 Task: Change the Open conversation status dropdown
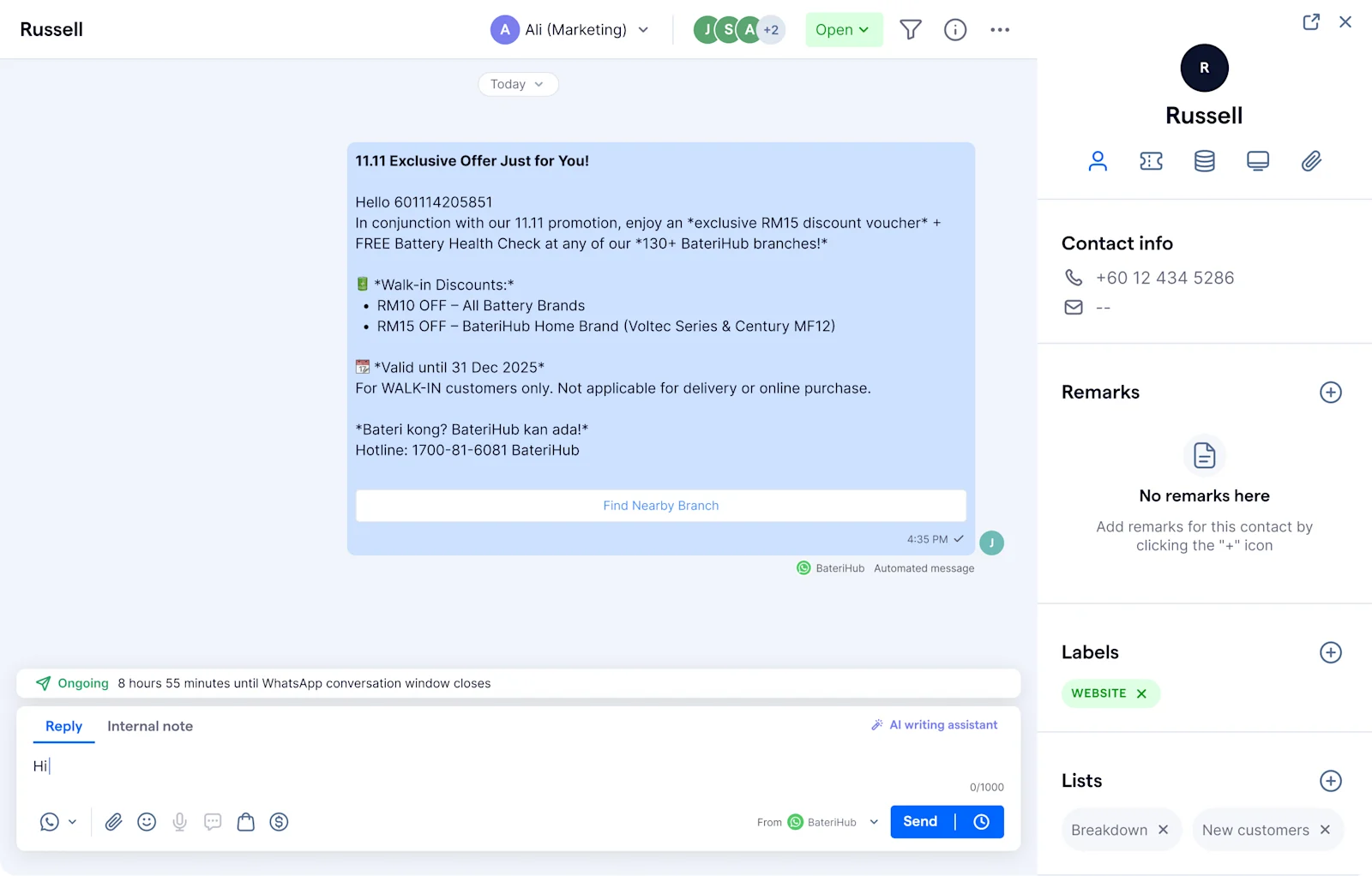[844, 30]
